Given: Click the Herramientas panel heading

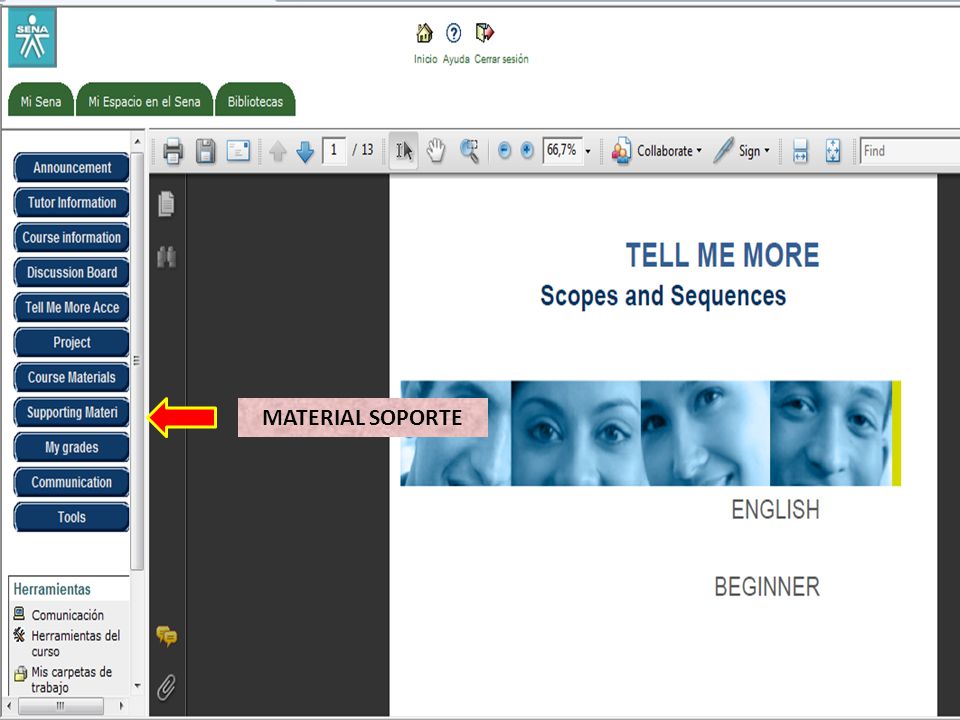Looking at the screenshot, I should pyautogui.click(x=52, y=589).
